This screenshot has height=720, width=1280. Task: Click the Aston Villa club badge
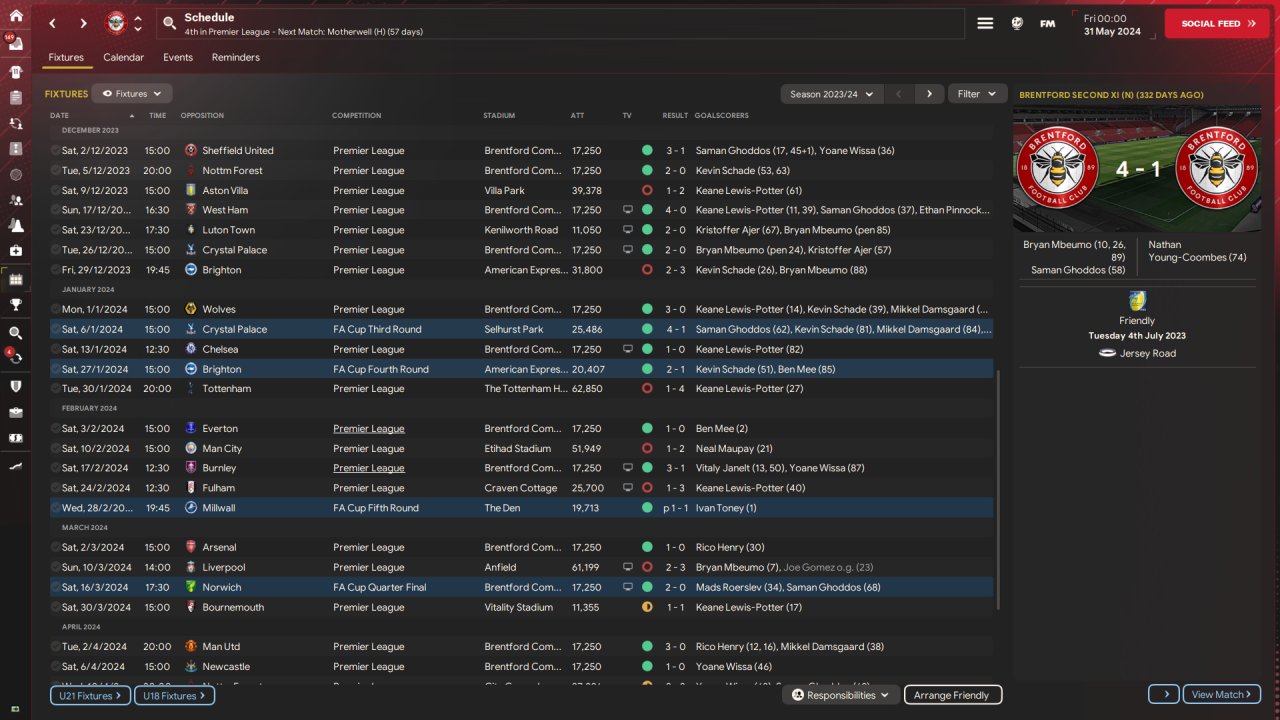click(x=191, y=190)
